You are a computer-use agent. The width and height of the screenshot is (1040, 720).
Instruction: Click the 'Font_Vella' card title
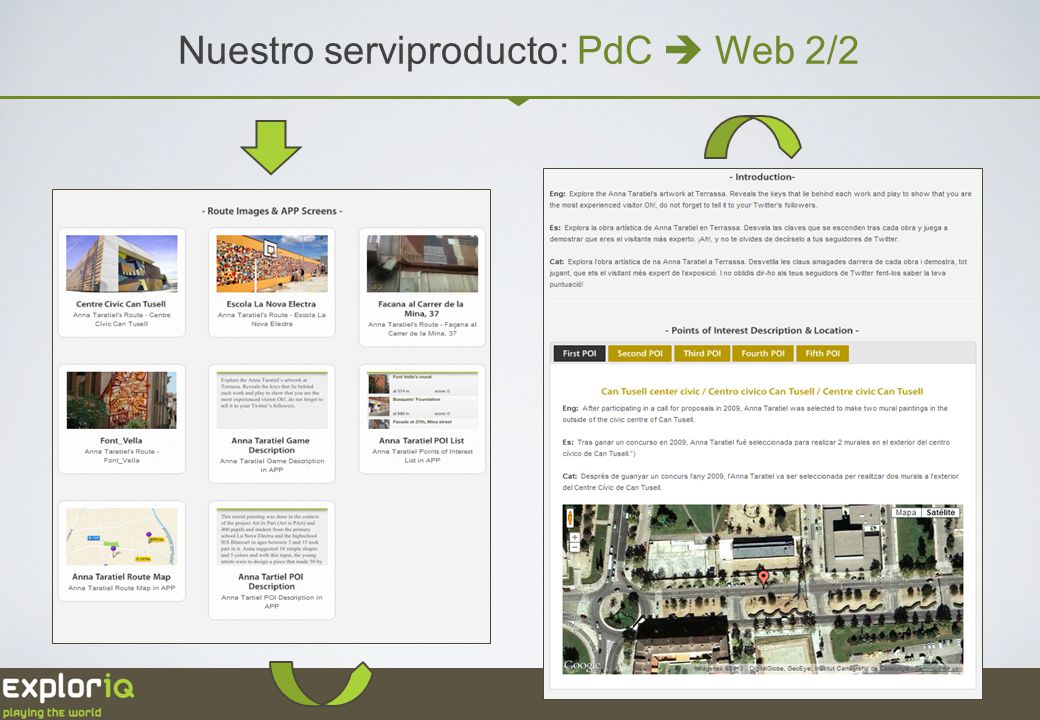coord(121,441)
